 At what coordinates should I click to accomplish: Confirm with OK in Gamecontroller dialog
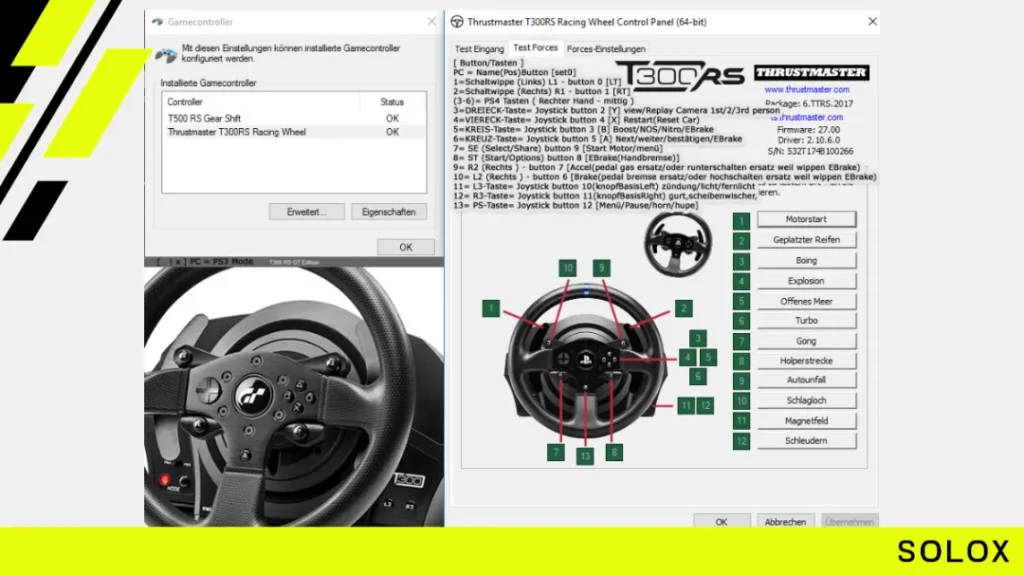(406, 248)
